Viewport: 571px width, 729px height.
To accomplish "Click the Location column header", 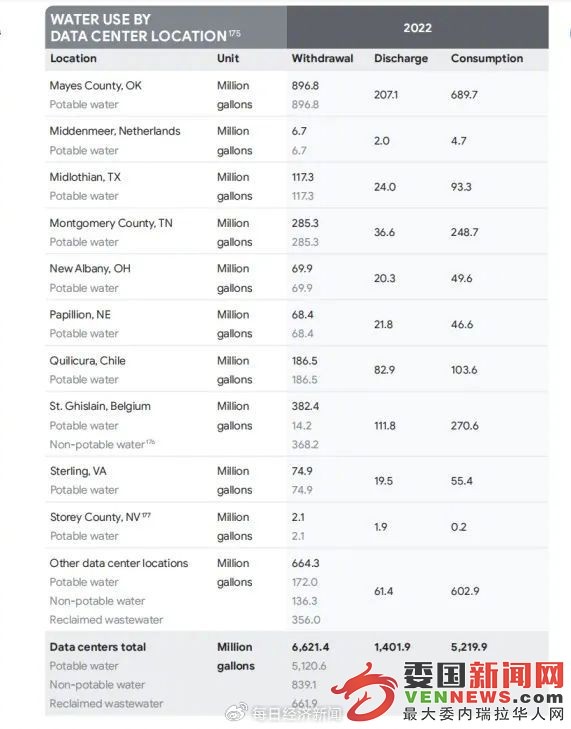I will point(73,59).
